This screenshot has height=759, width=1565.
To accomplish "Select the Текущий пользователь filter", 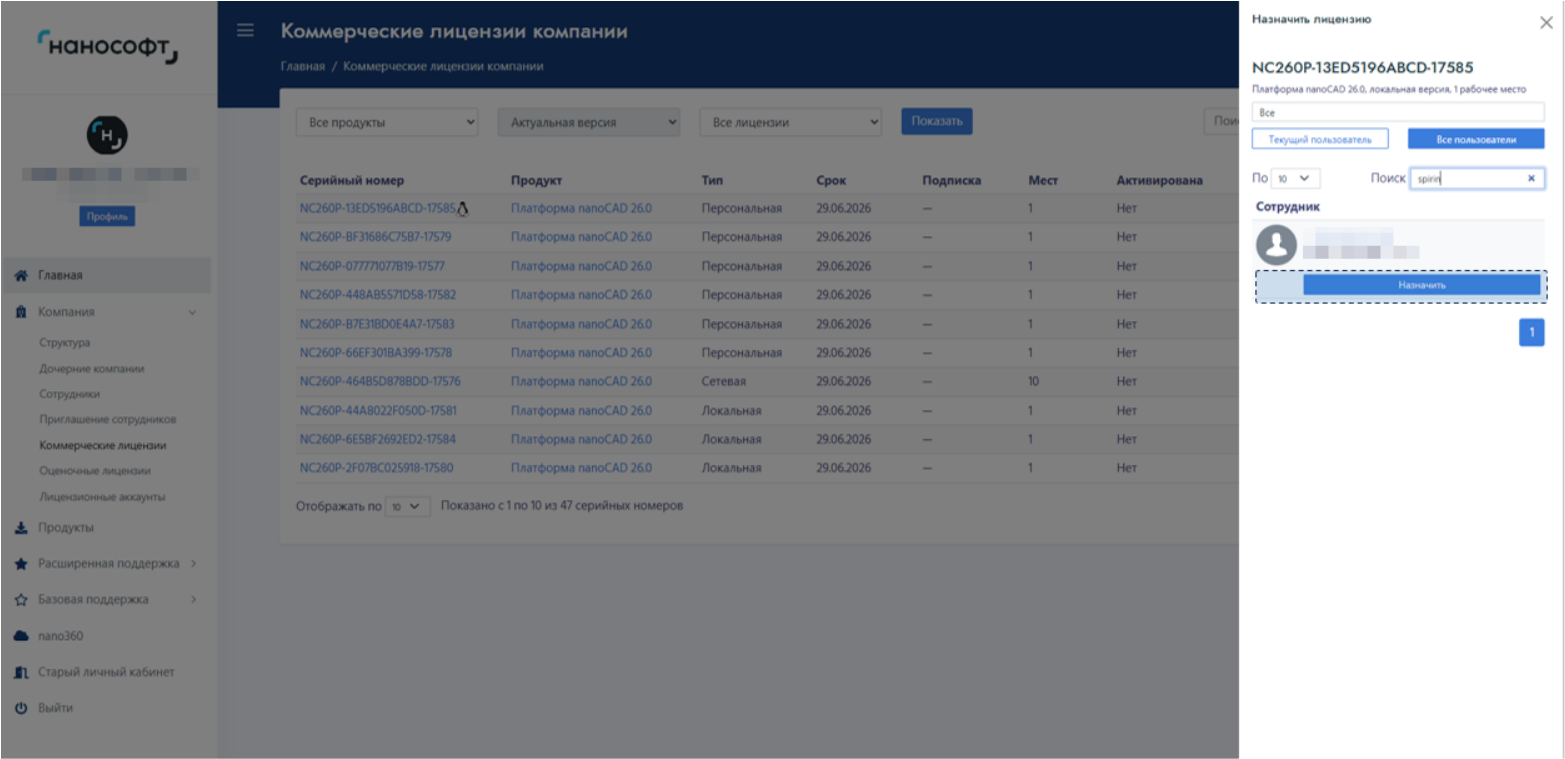I will 1320,139.
